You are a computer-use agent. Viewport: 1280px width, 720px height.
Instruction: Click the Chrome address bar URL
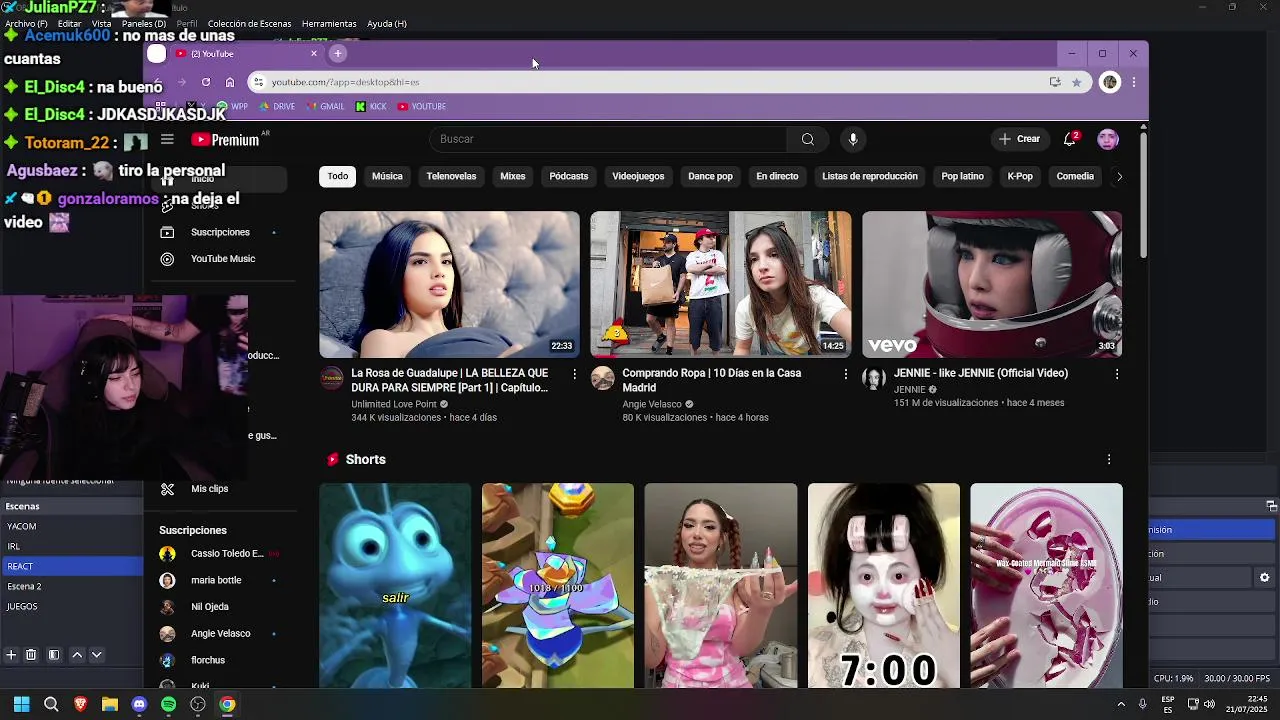(x=345, y=82)
